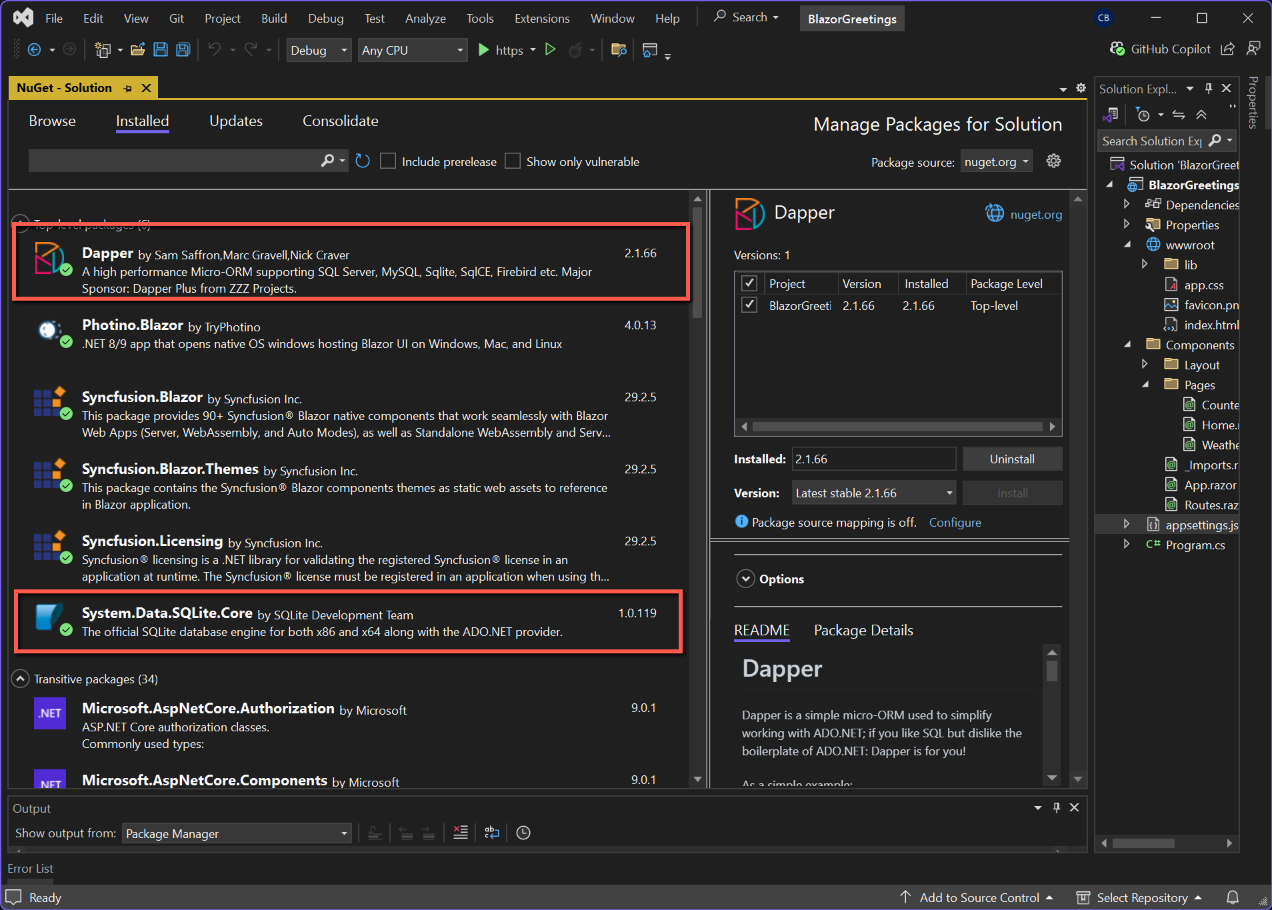The width and height of the screenshot is (1272, 910).
Task: Open NuGet package source settings gear
Action: (x=1053, y=161)
